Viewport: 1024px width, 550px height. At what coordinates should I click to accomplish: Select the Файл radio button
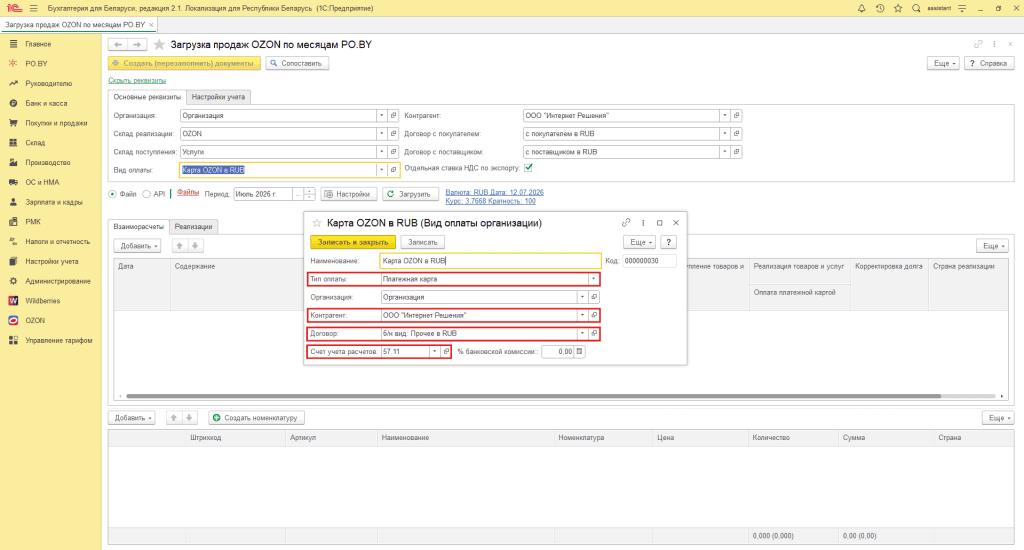112,194
